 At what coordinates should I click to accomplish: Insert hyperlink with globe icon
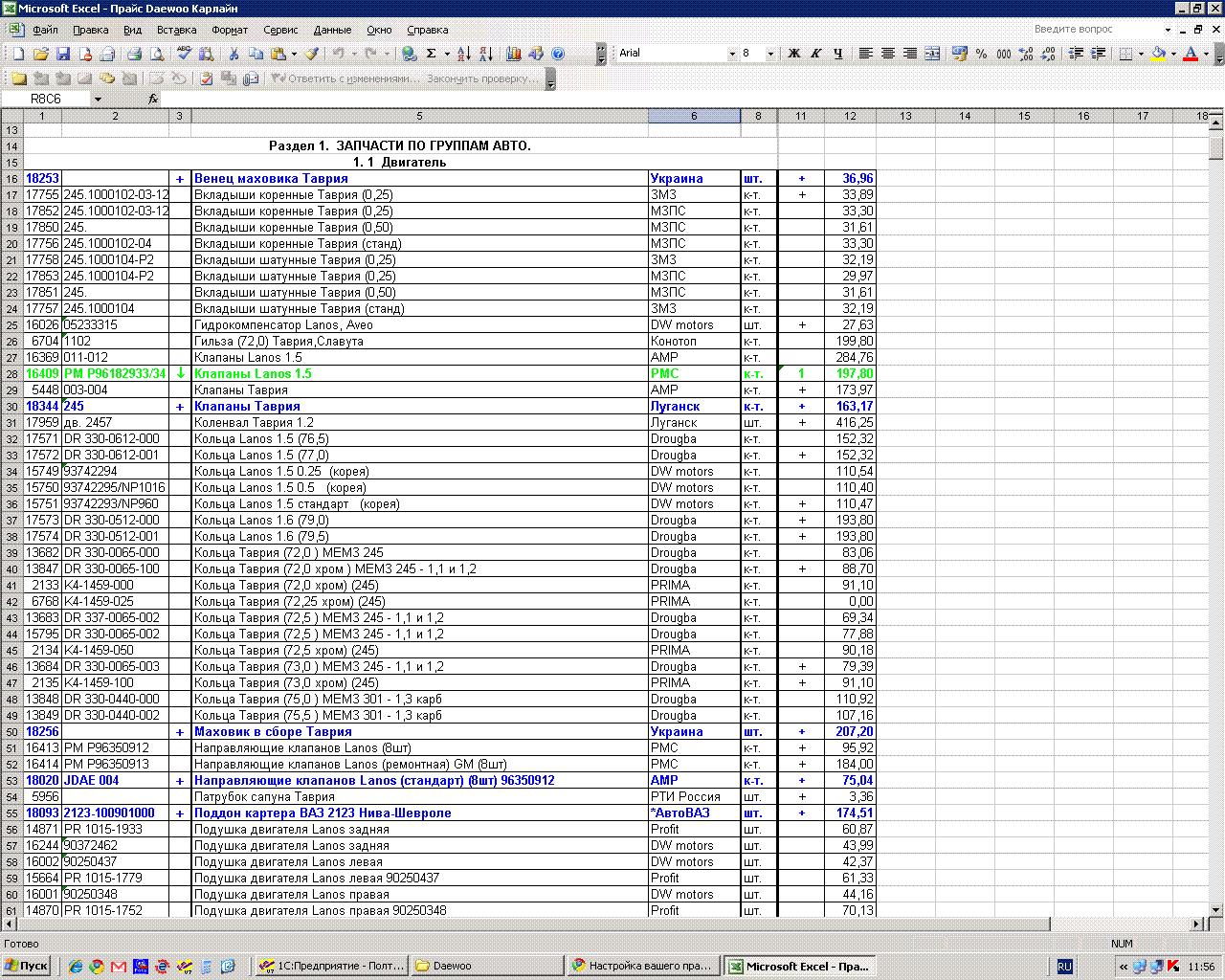coord(410,54)
